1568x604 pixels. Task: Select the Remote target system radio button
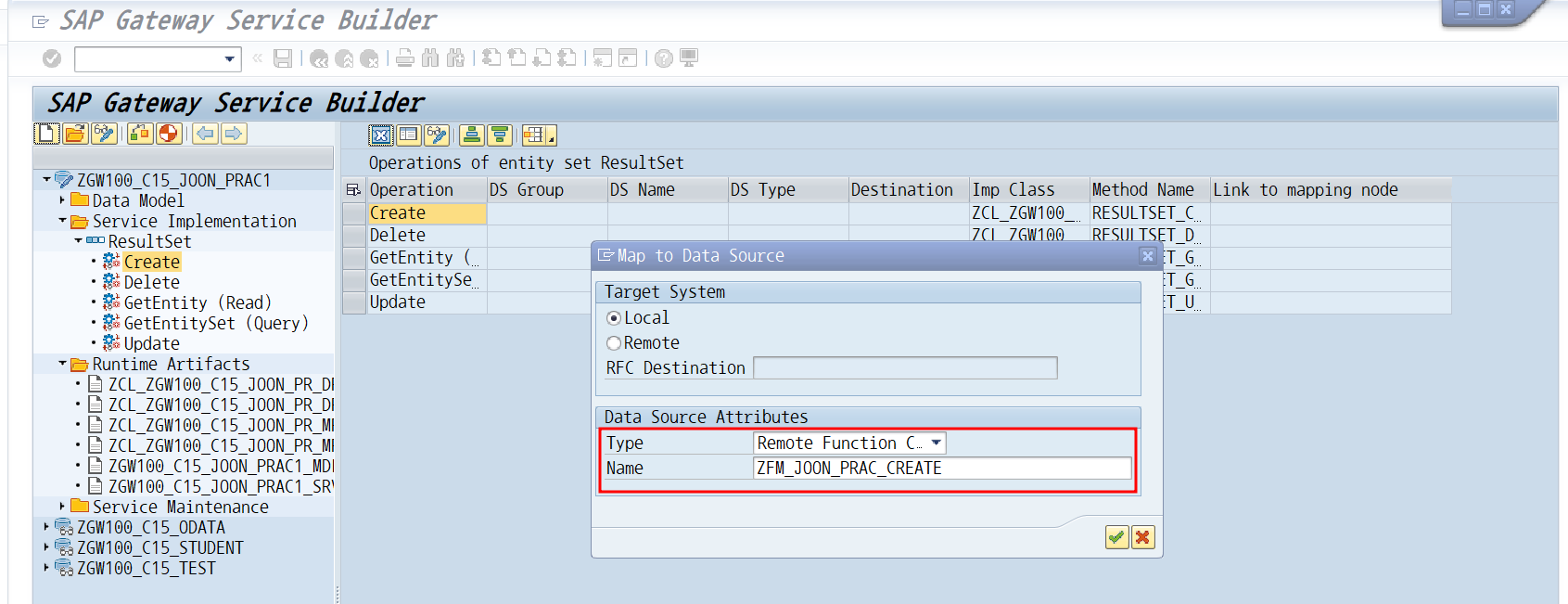(x=614, y=343)
